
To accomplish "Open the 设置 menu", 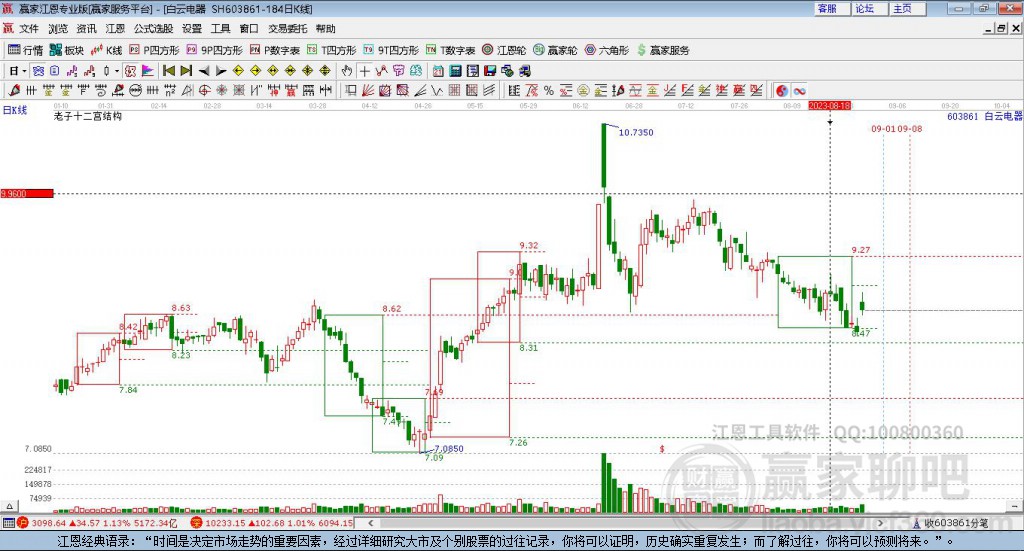I will coord(192,29).
